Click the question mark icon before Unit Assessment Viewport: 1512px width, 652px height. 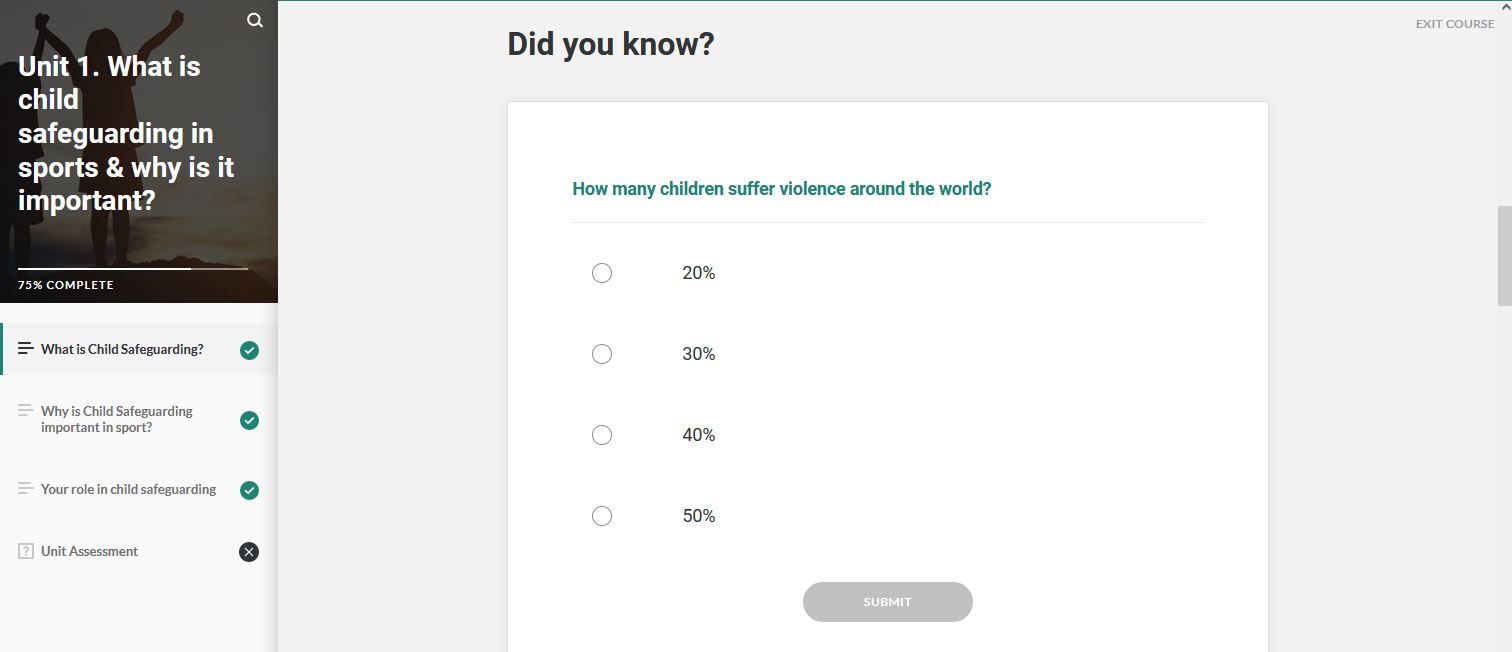(26, 551)
